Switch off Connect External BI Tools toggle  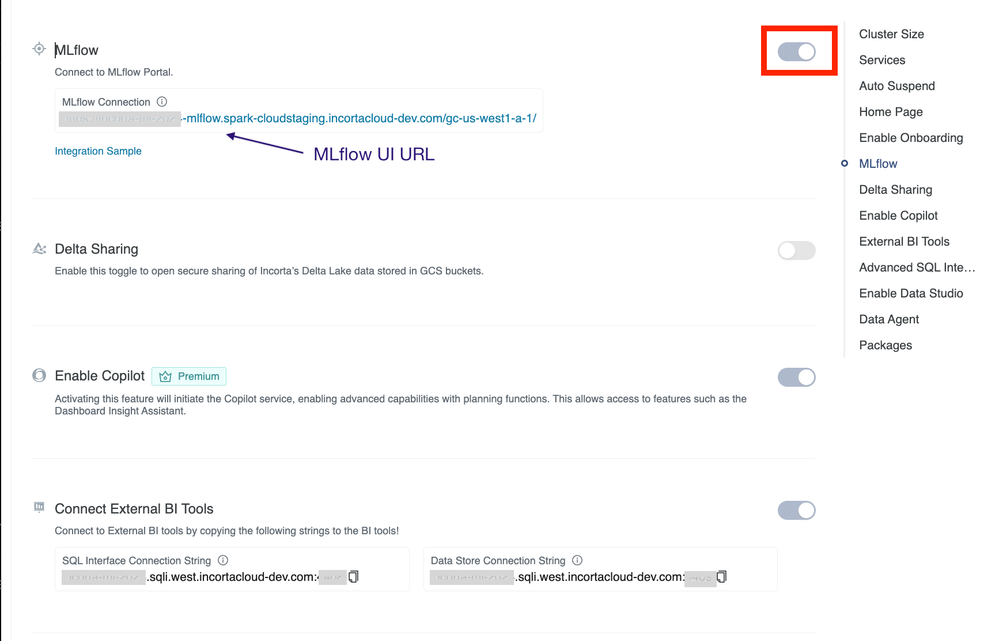pyautogui.click(x=797, y=510)
